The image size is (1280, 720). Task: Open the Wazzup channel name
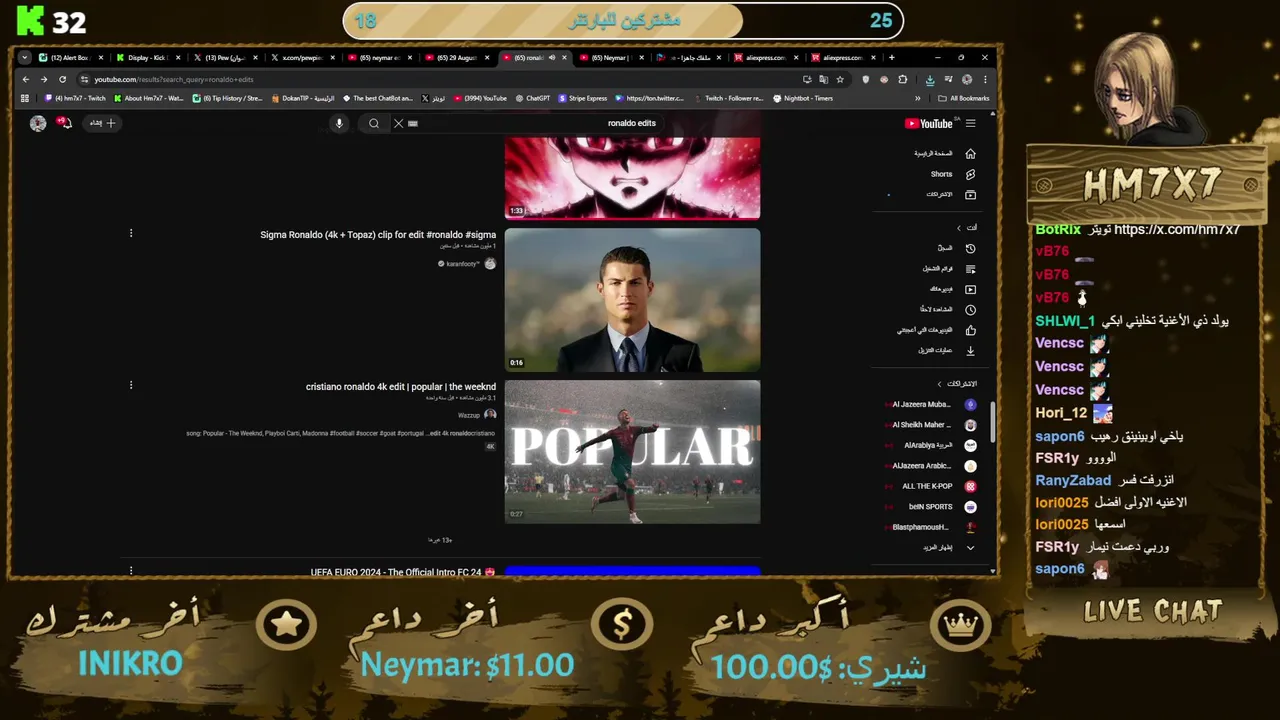[x=469, y=415]
